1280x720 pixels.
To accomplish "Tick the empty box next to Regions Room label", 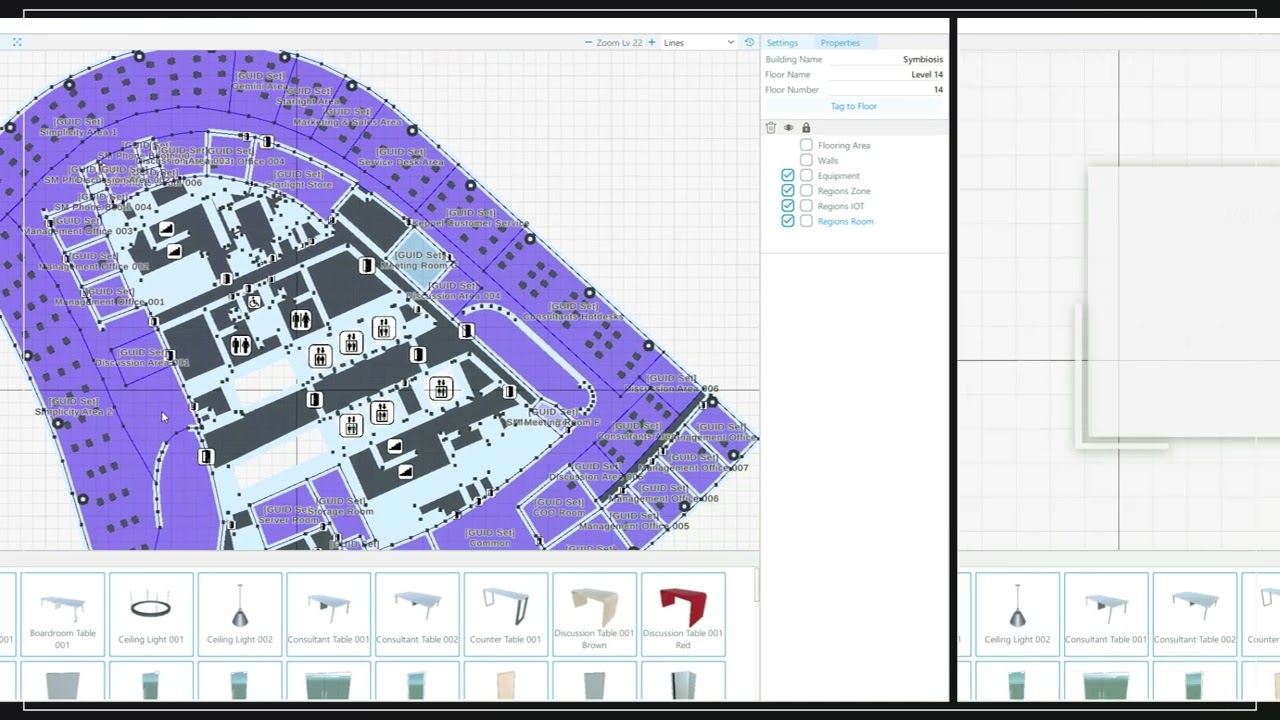I will [x=806, y=221].
